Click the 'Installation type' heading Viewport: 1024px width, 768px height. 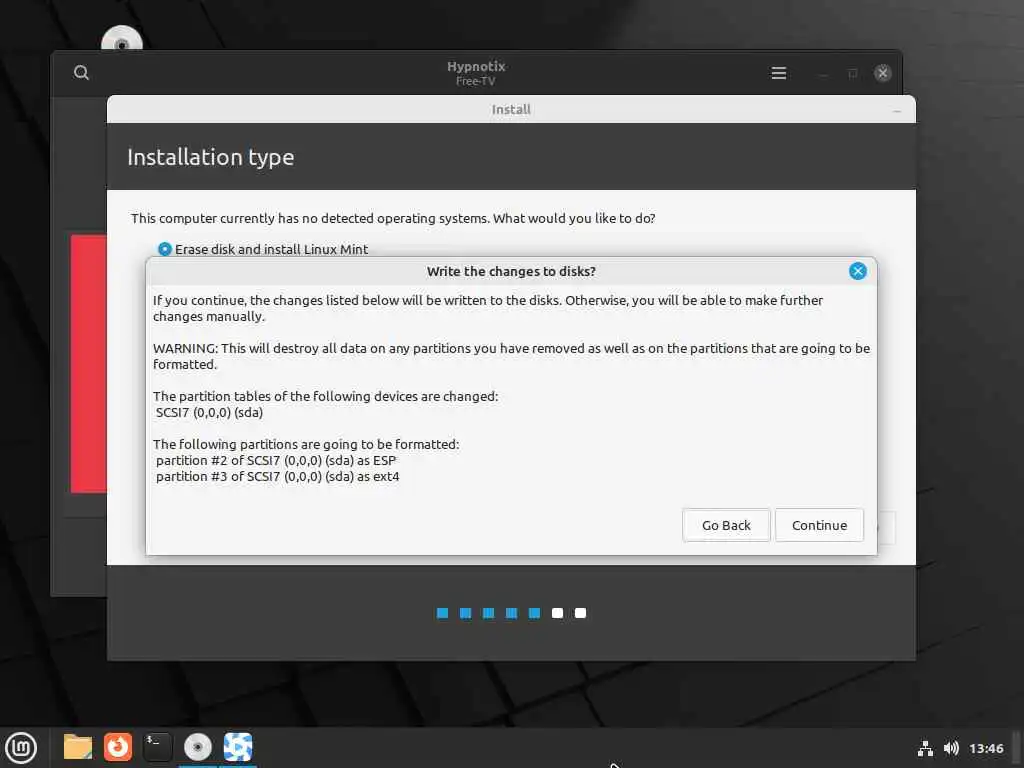210,157
